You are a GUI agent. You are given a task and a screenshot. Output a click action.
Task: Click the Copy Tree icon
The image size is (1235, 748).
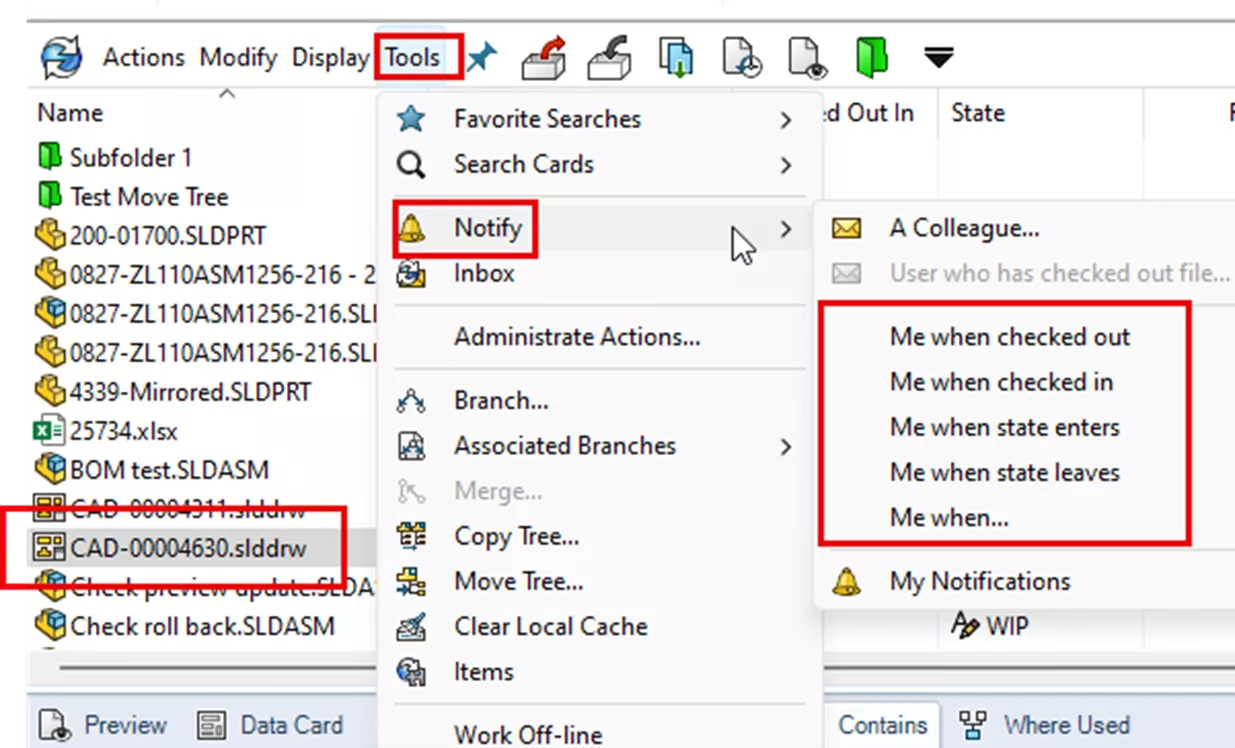click(x=411, y=536)
